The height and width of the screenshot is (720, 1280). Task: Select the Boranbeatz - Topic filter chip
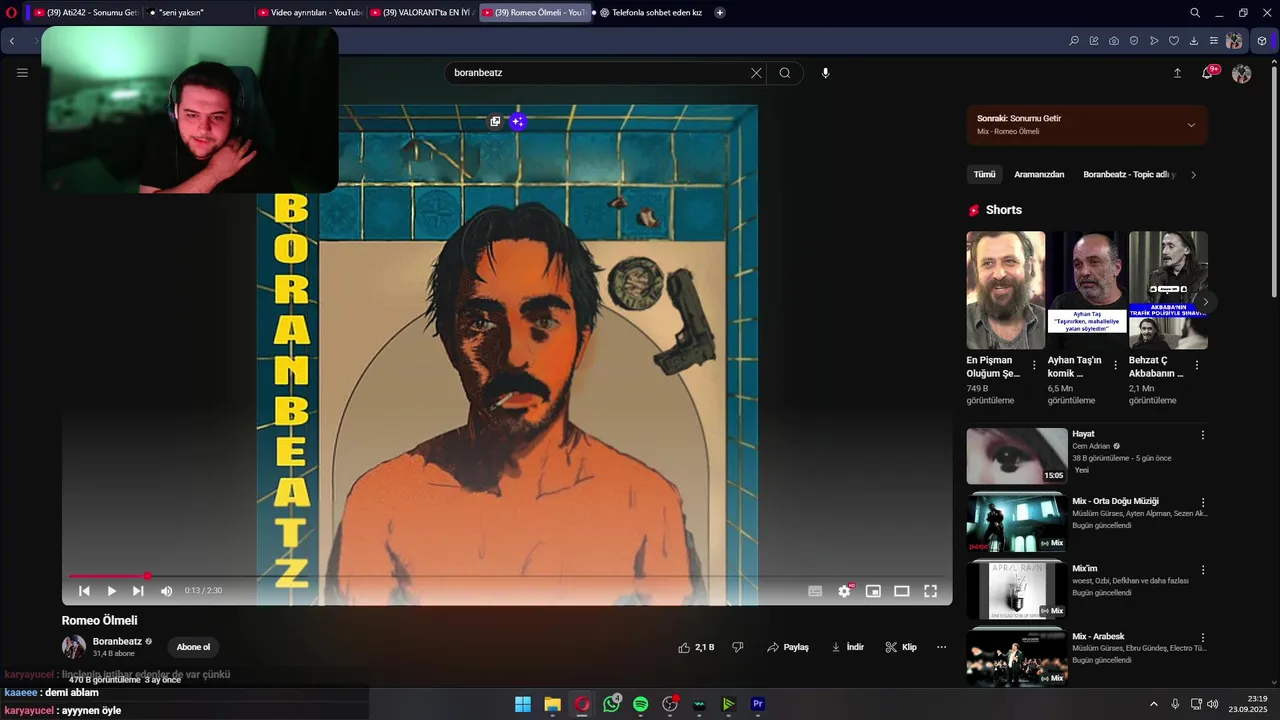[x=1128, y=174]
